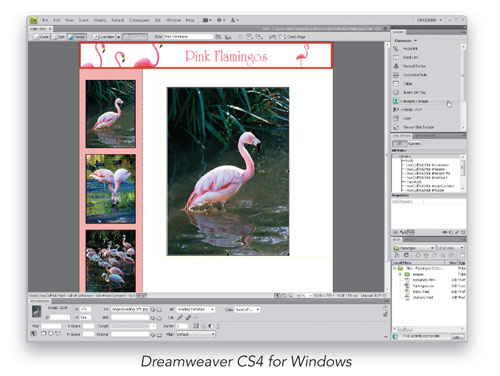
Task: Open the Flamingos site dropdown in Files panel
Action: pos(413,248)
